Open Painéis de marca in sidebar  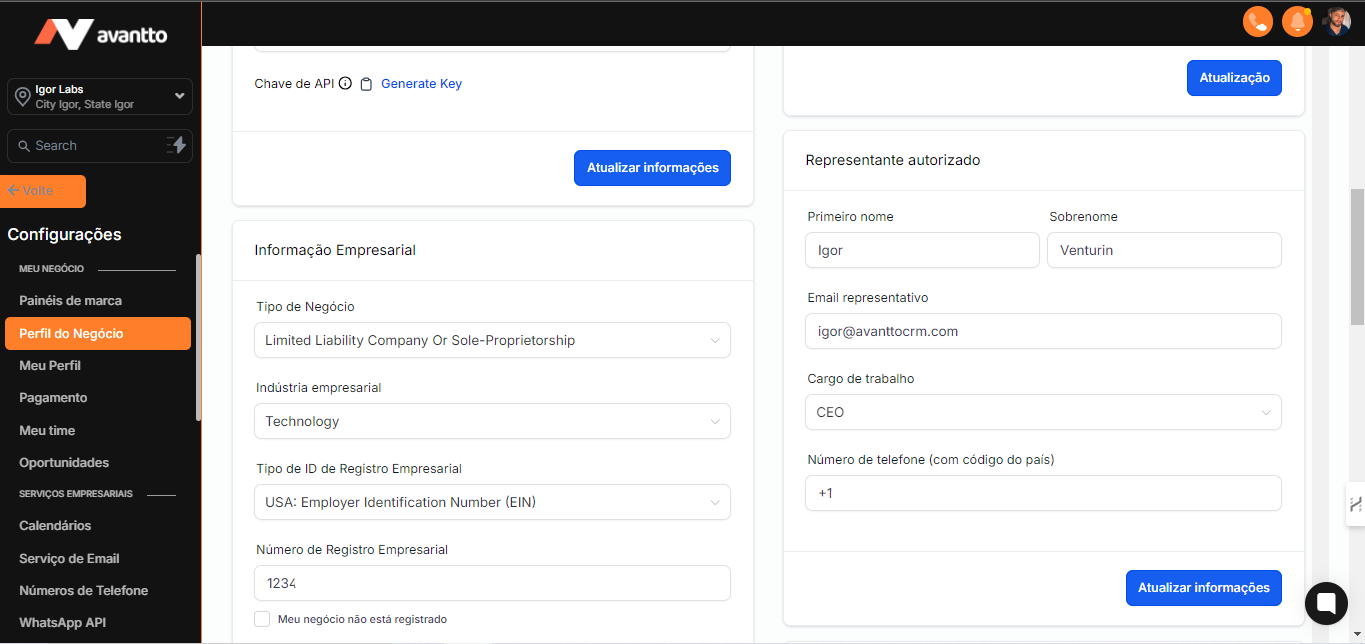pos(70,300)
